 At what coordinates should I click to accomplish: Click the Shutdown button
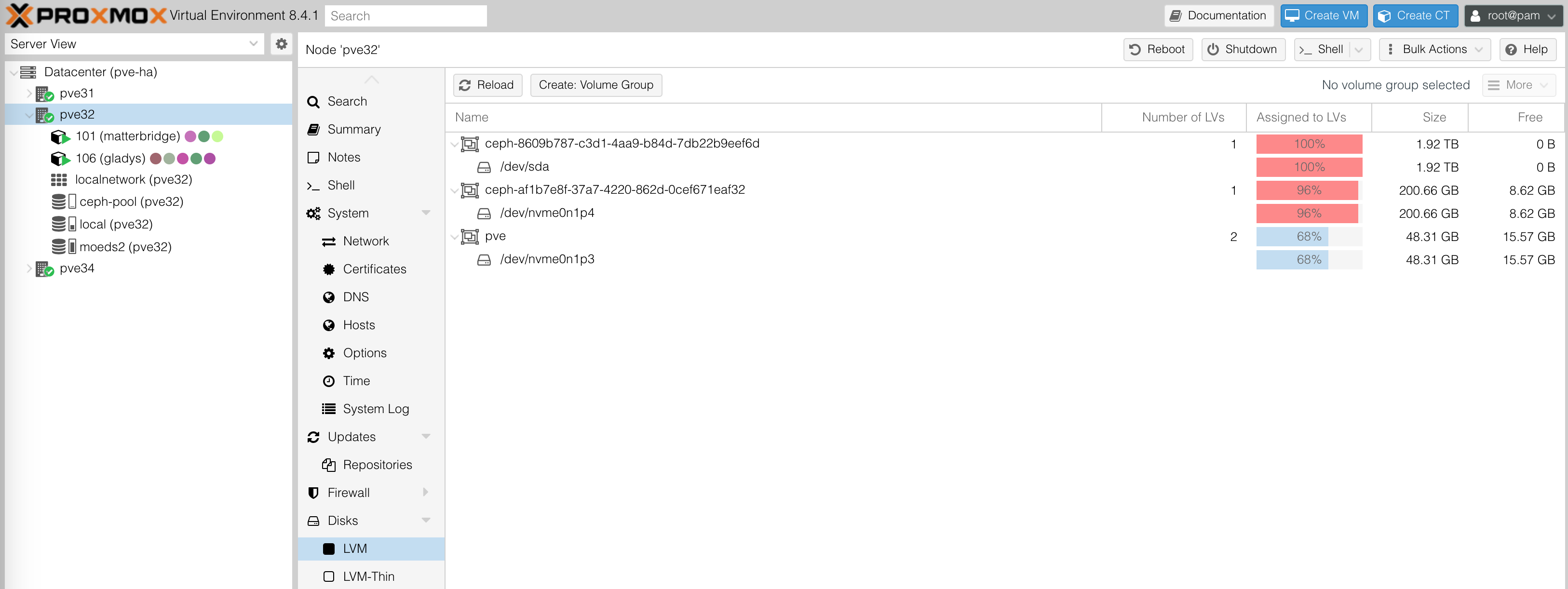coord(1243,49)
